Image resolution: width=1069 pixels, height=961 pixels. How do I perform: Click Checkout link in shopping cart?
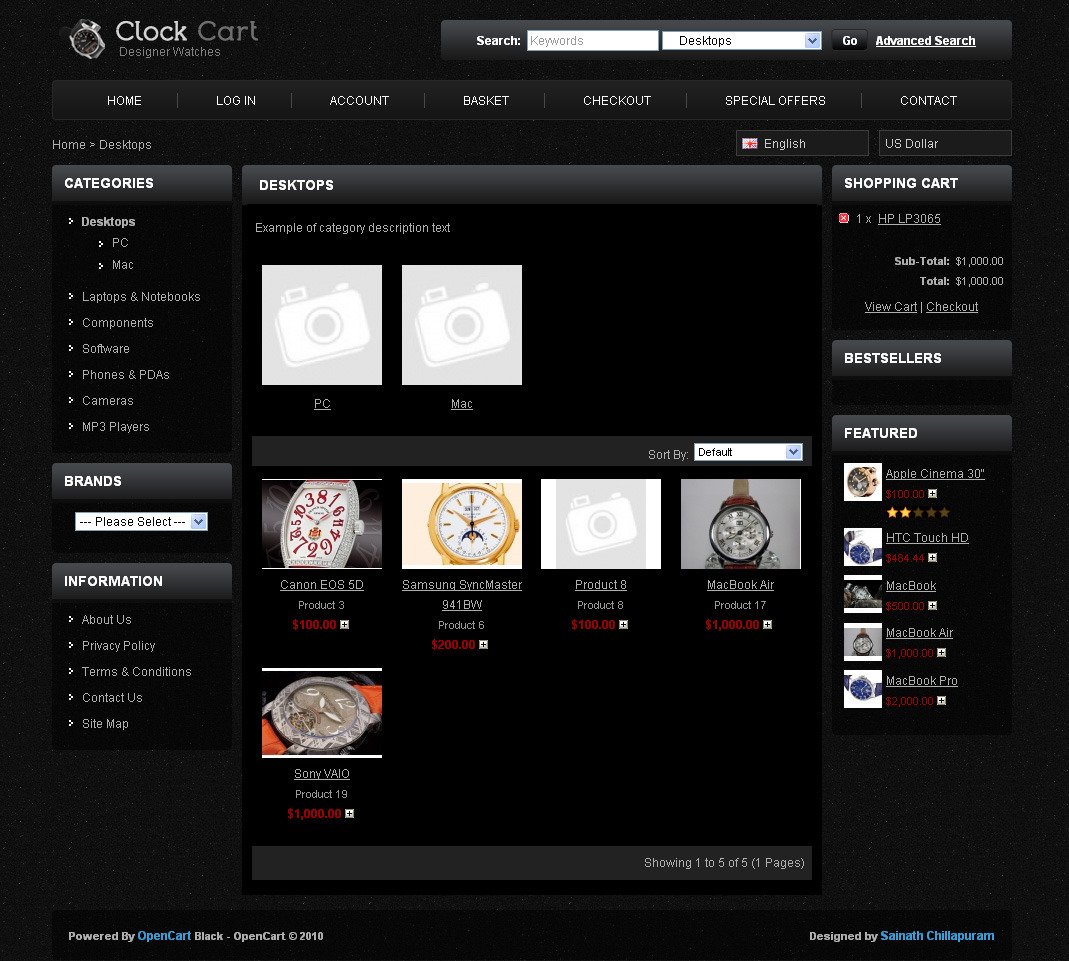[952, 307]
